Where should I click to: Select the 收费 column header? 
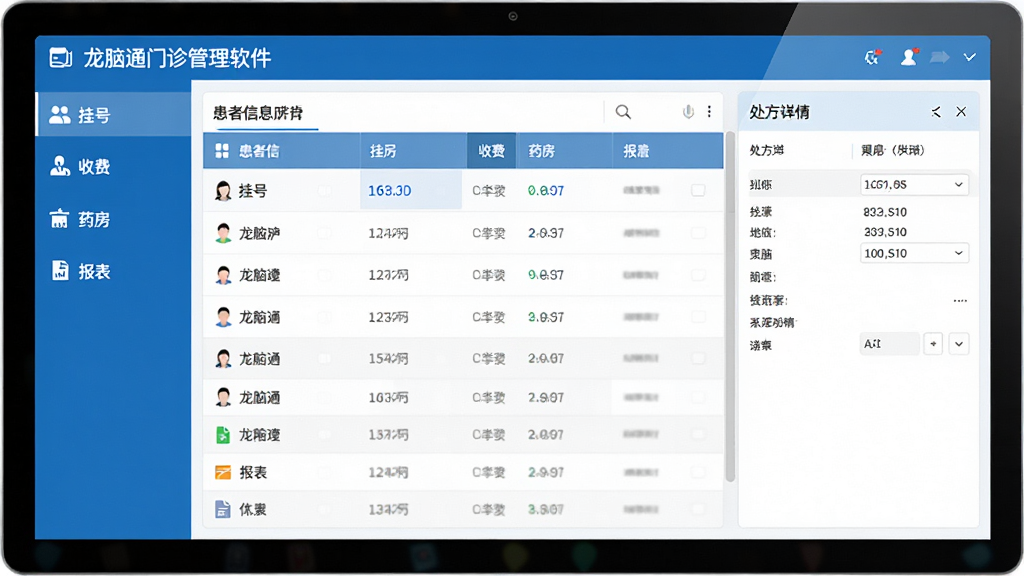tap(491, 151)
